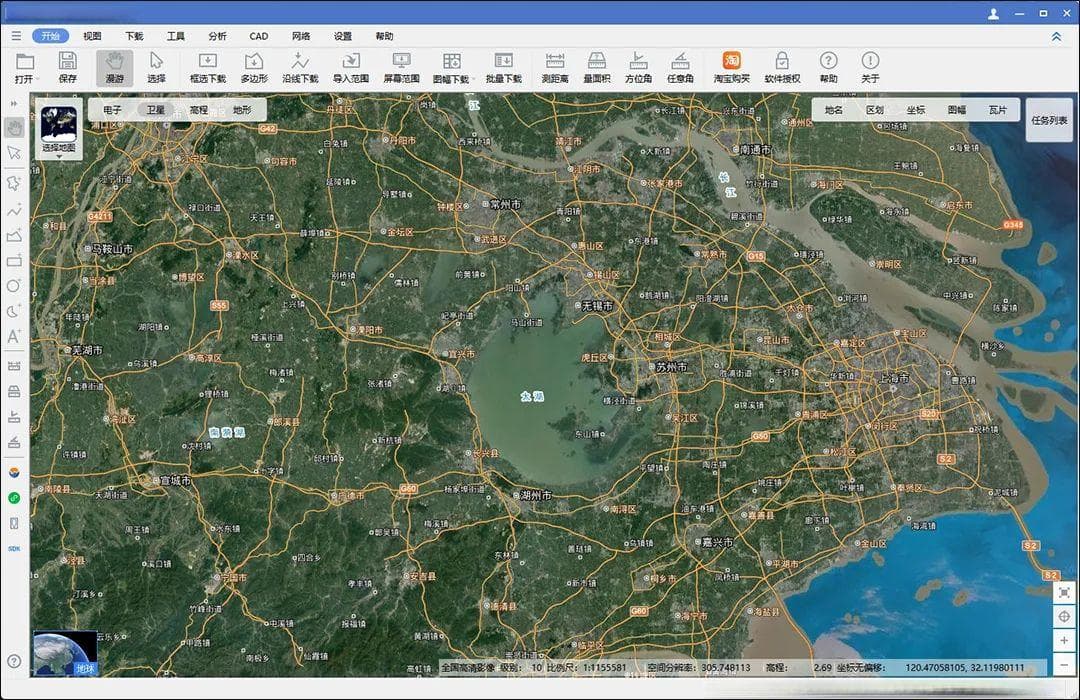Click the green link icon in sidebar
1080x700 pixels.
click(x=14, y=497)
